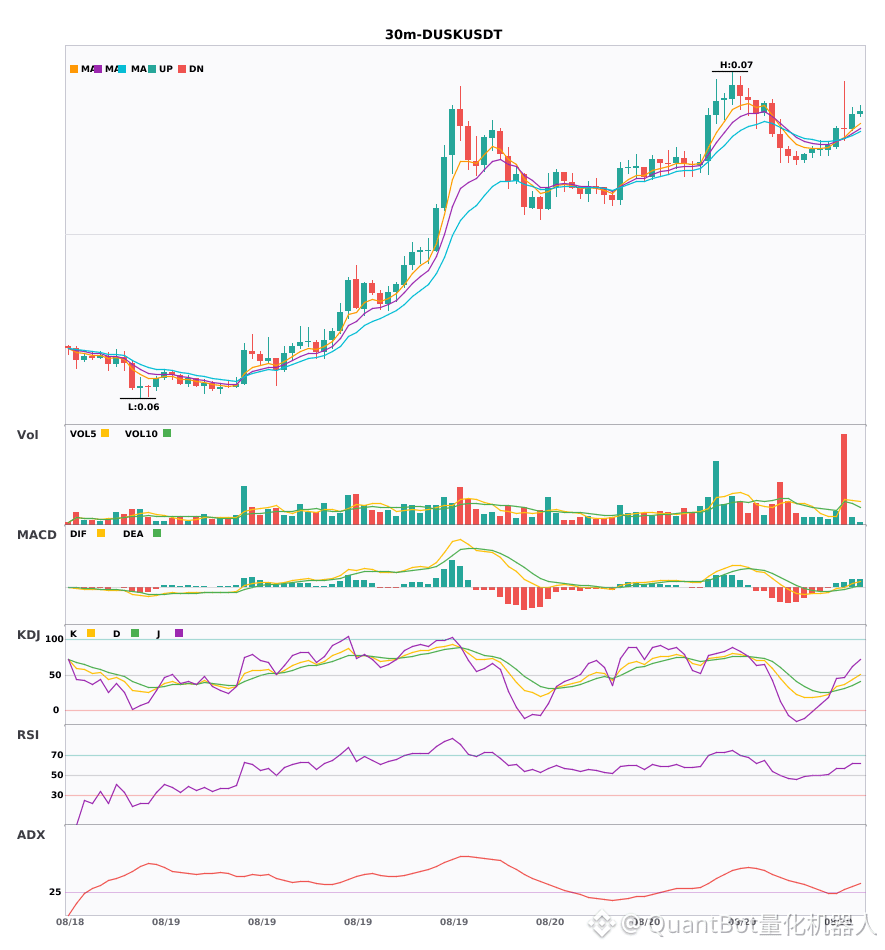Click the tallest red volume bar

(844, 479)
